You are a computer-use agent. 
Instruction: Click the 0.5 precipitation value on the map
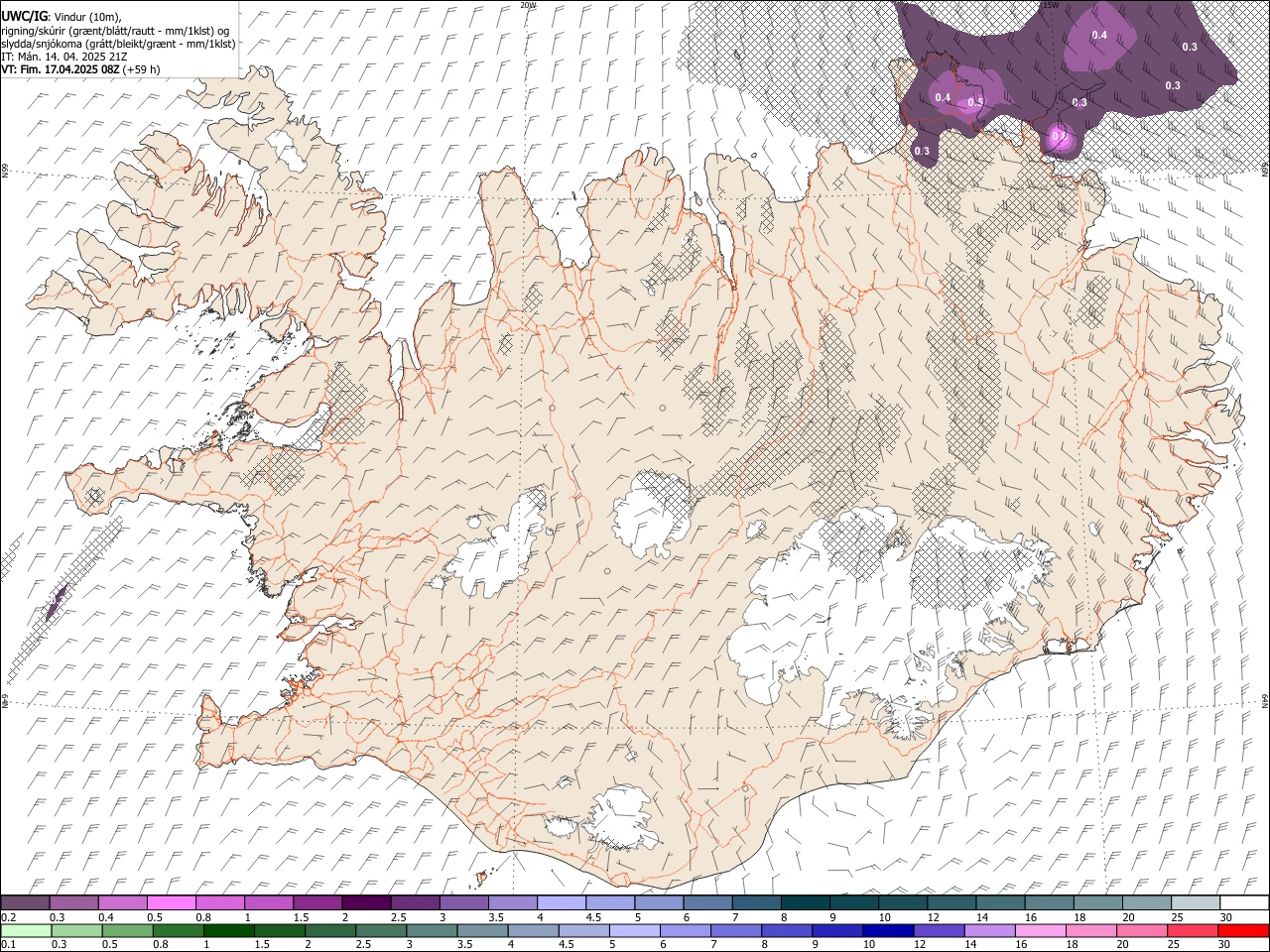(975, 102)
